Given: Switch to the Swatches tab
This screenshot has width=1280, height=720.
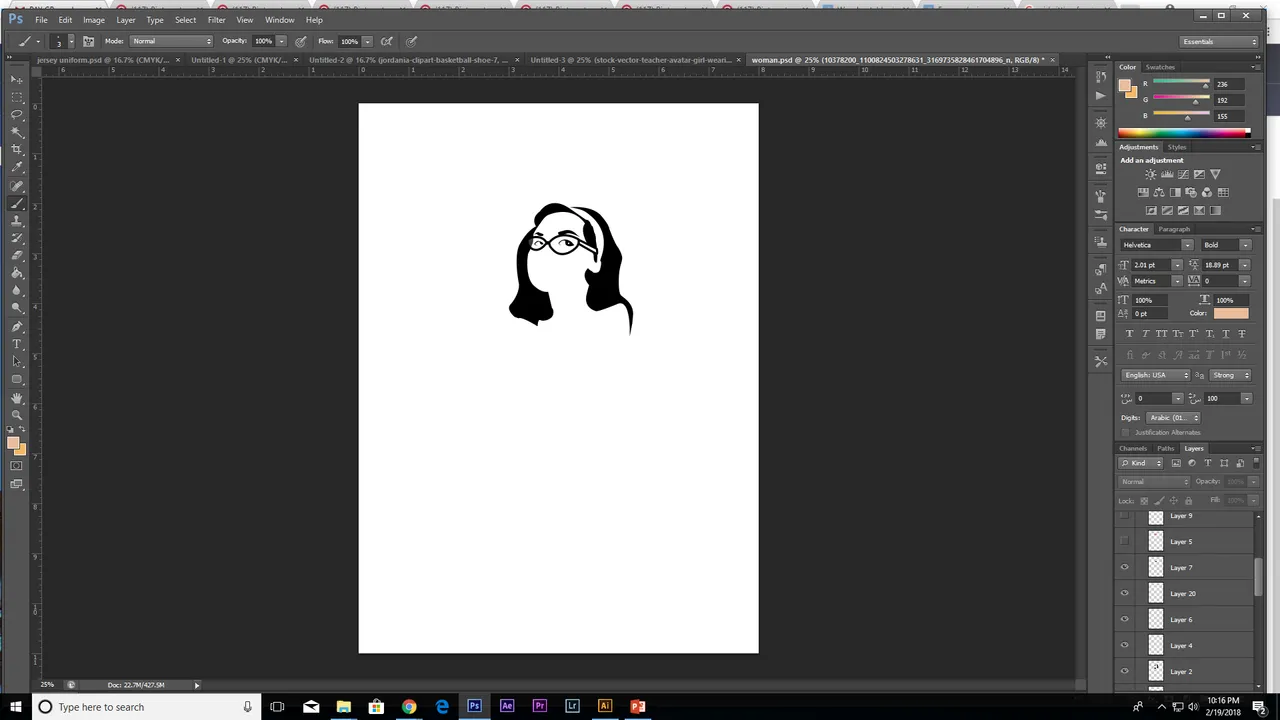Looking at the screenshot, I should (1160, 67).
